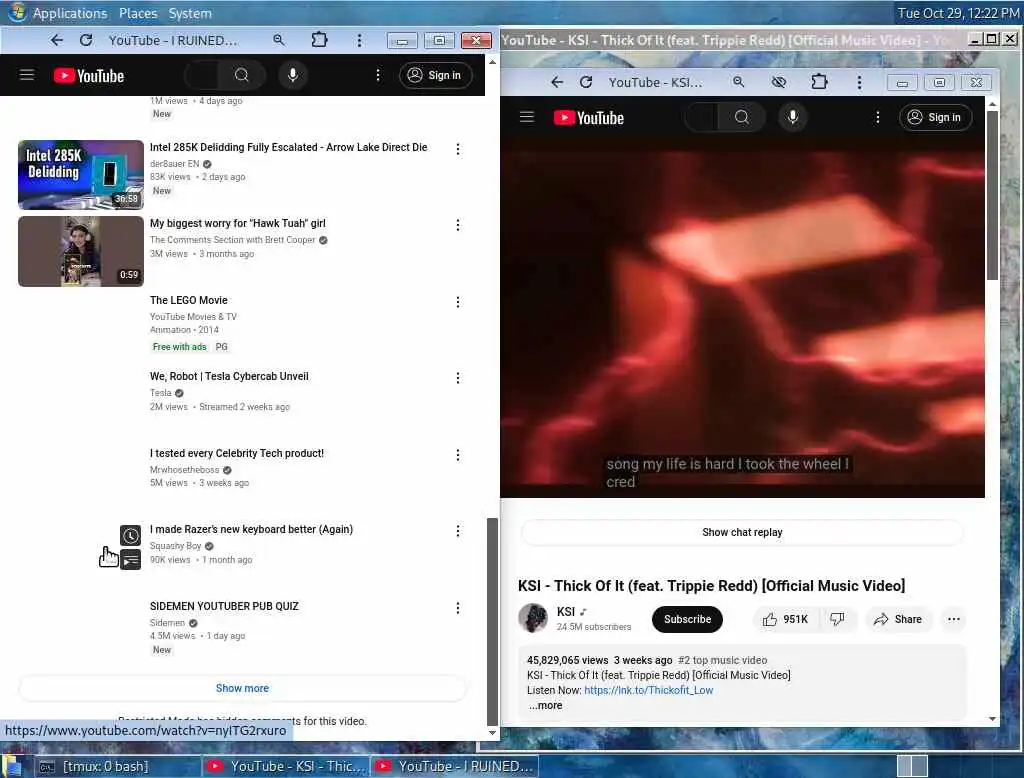1024x778 pixels.
Task: Open browser menu dots in left window toolbar
Action: tap(359, 41)
